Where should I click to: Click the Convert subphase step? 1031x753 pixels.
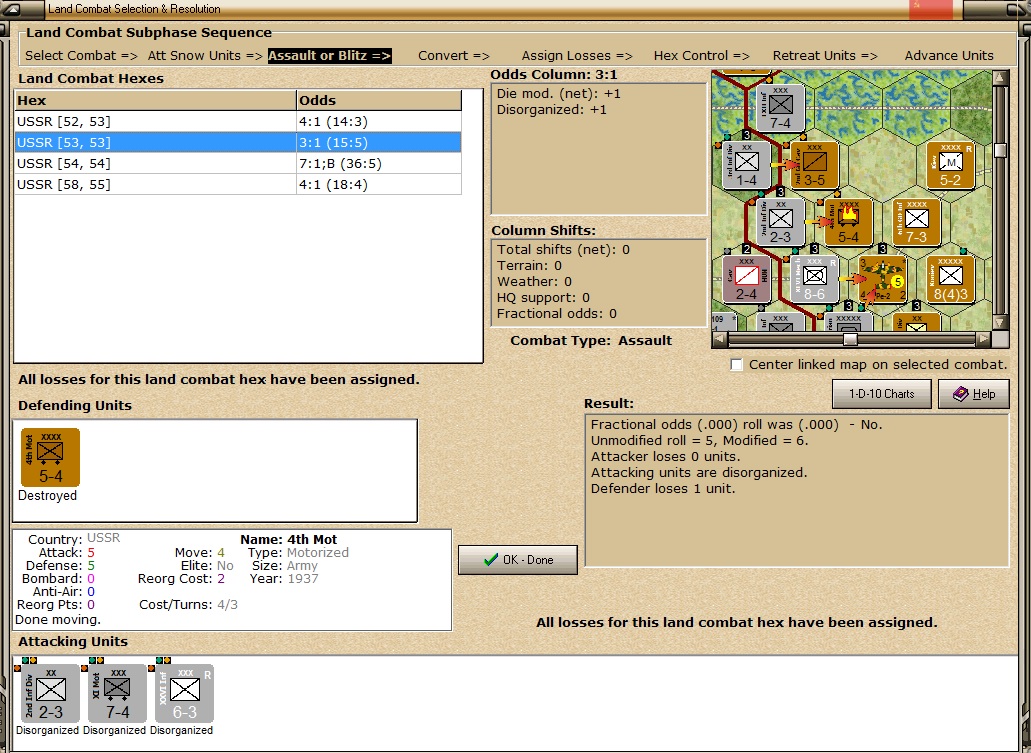coord(454,56)
